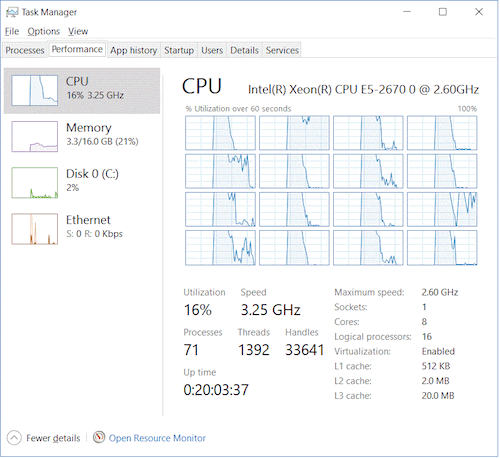Click the Intel Xeon CPU model name
Image resolution: width=500 pixels, height=458 pixels.
[x=363, y=90]
